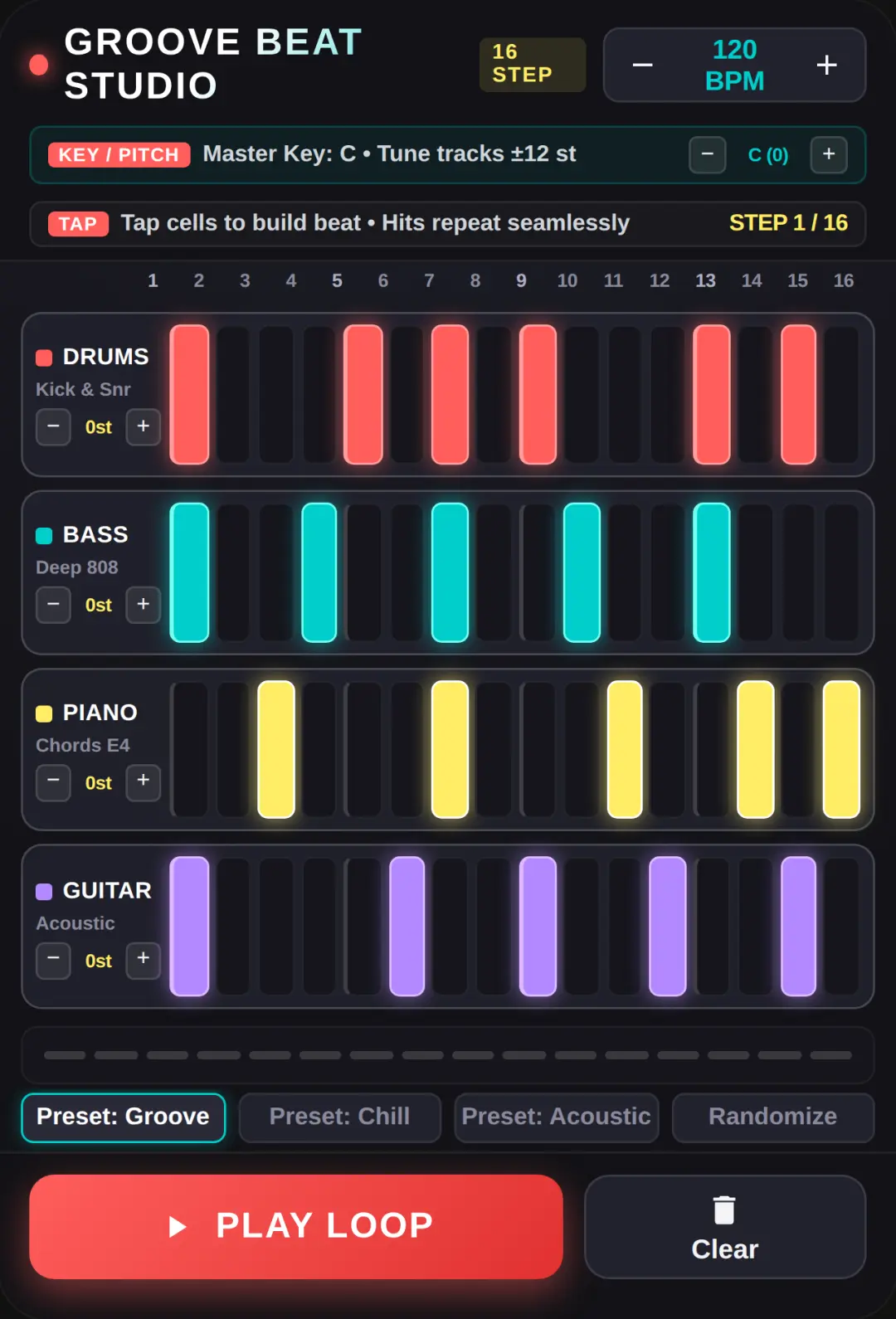Turn off DRUMS step 15 cell
This screenshot has height=1319, width=896.
[799, 395]
